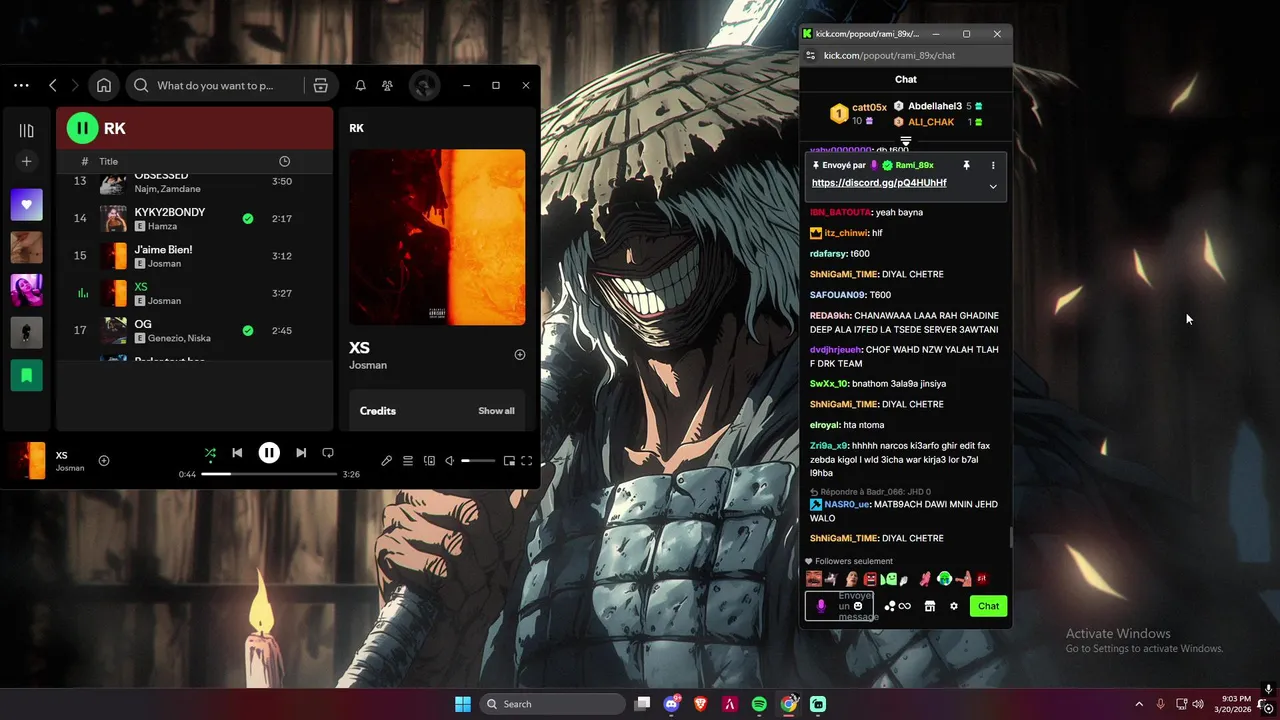Open the Spotify profile avatar menu
The image size is (1280, 720).
click(x=424, y=85)
